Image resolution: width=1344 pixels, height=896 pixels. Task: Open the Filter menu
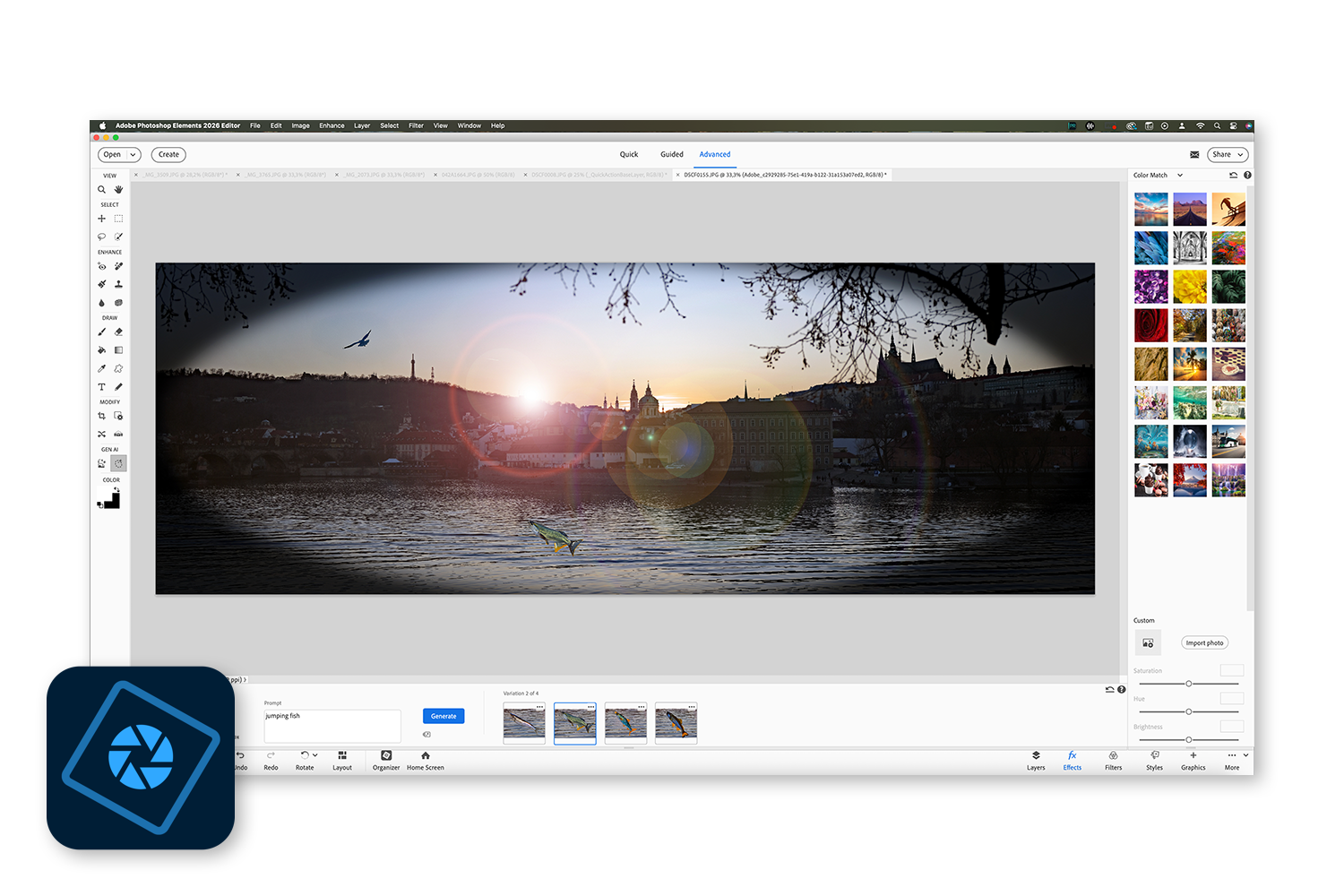(x=416, y=125)
